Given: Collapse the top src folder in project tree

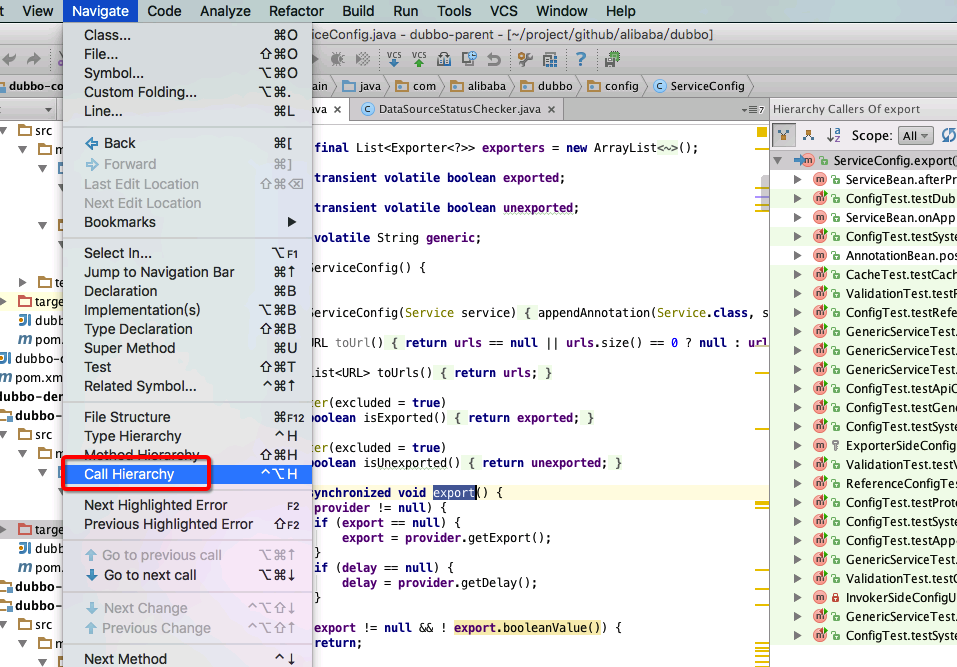Looking at the screenshot, I should (4, 130).
